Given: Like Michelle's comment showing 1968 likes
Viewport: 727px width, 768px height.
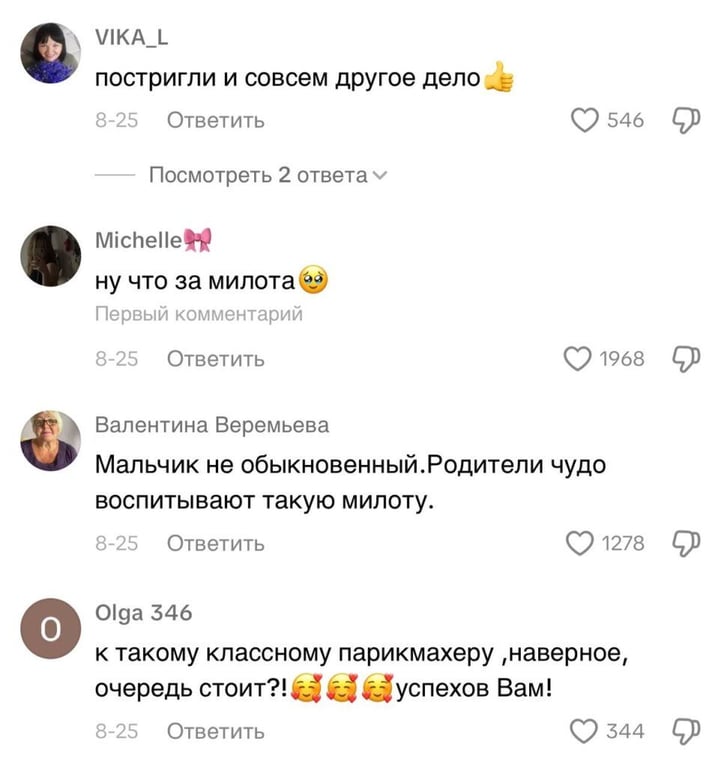Looking at the screenshot, I should tap(578, 359).
